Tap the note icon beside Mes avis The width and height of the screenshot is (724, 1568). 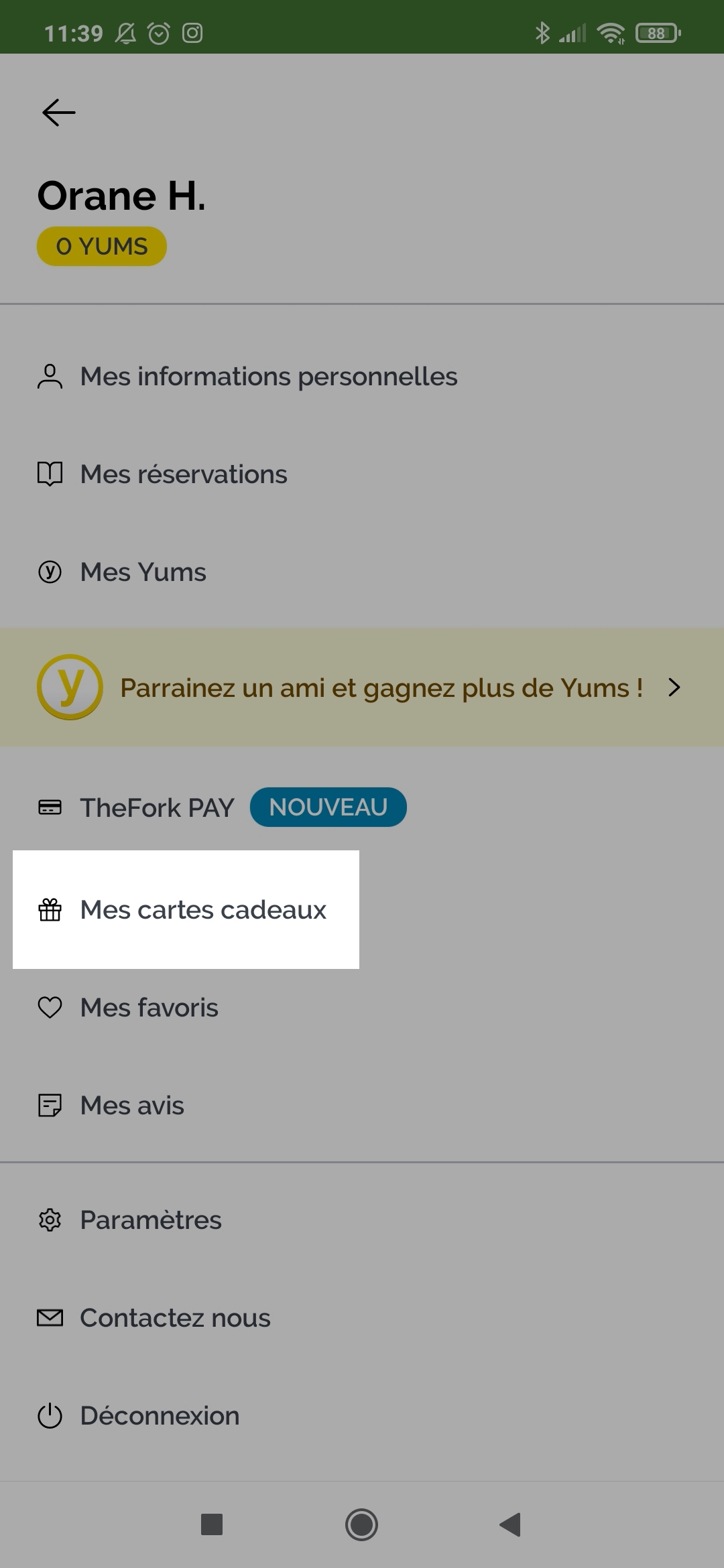(50, 1106)
